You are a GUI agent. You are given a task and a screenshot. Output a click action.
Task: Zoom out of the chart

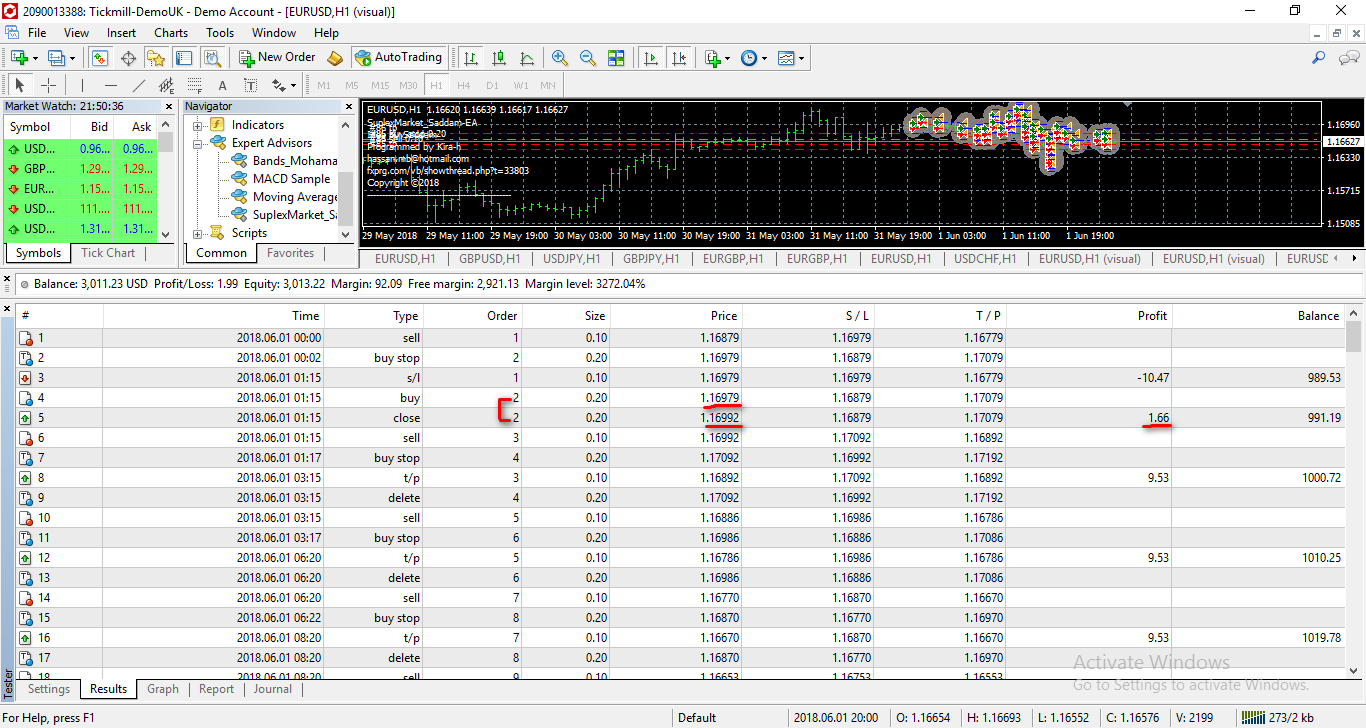pyautogui.click(x=588, y=58)
